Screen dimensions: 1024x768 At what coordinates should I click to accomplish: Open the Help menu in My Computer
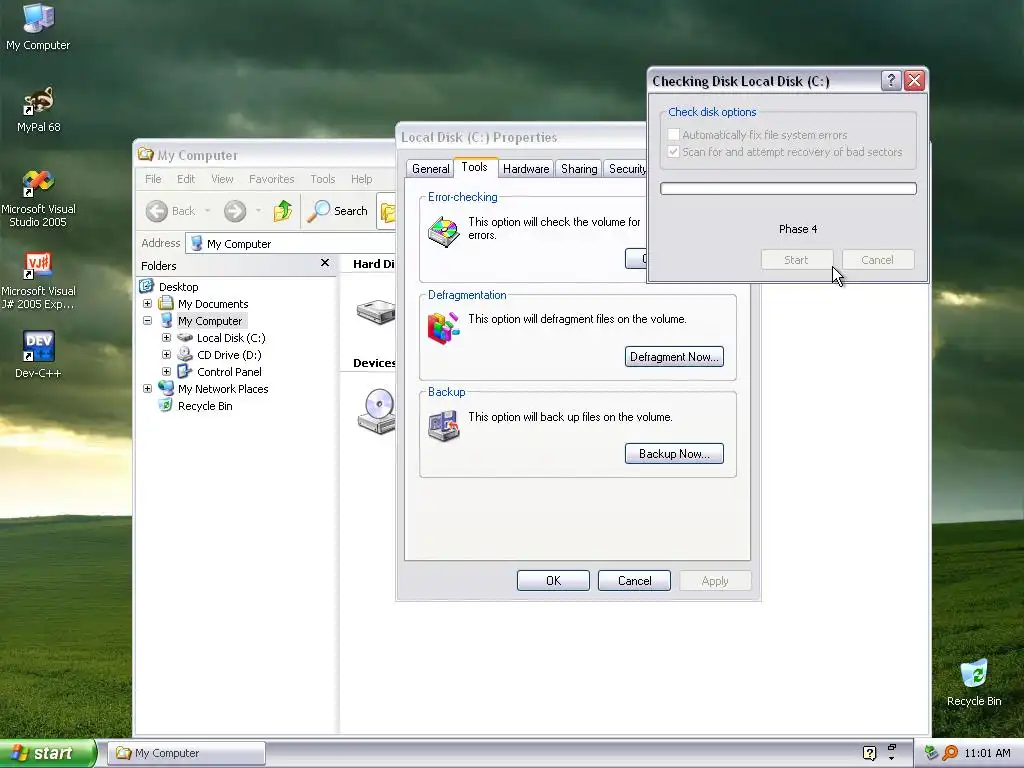coord(361,179)
